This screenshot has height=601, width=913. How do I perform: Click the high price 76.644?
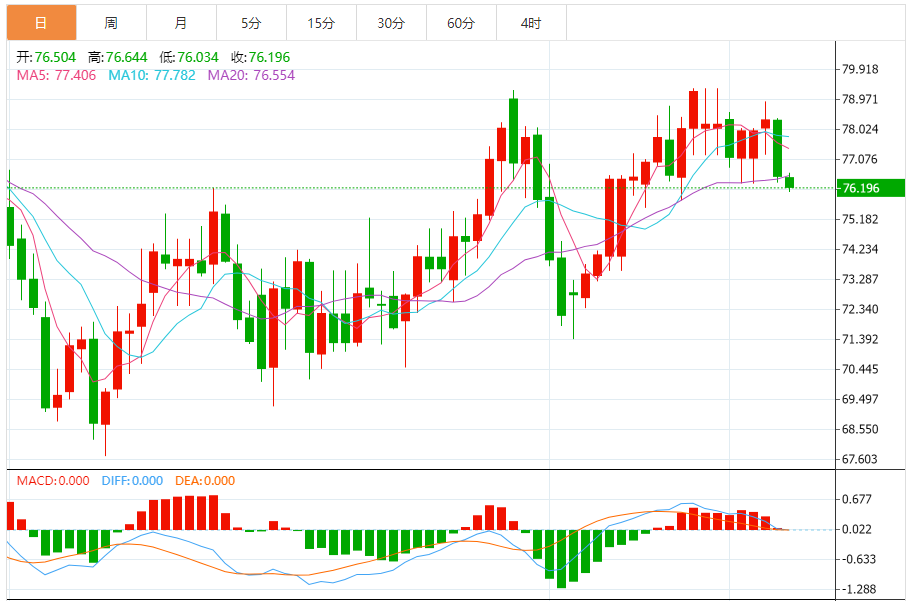point(126,57)
